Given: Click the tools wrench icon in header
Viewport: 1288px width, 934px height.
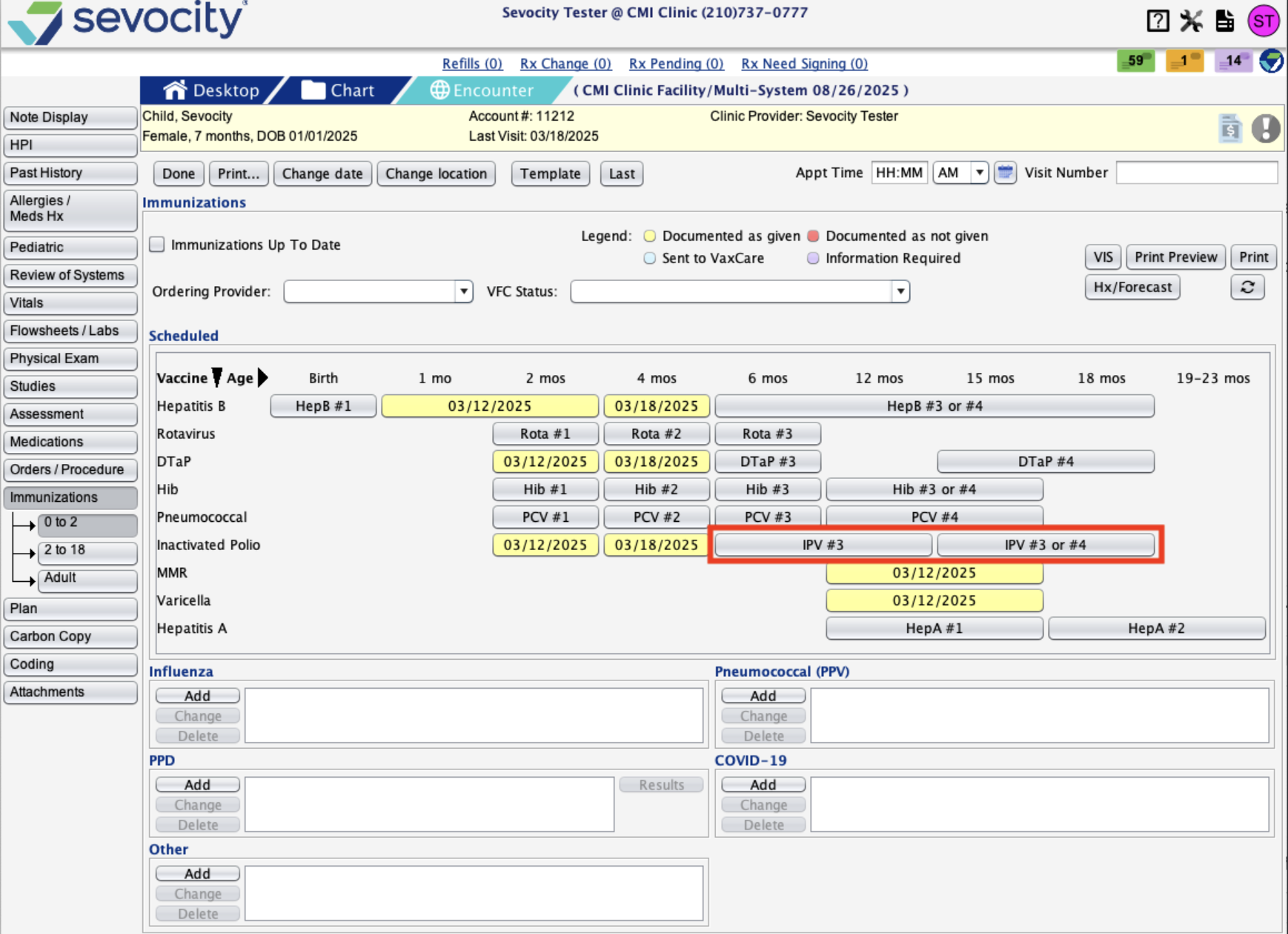Looking at the screenshot, I should pos(1191,21).
